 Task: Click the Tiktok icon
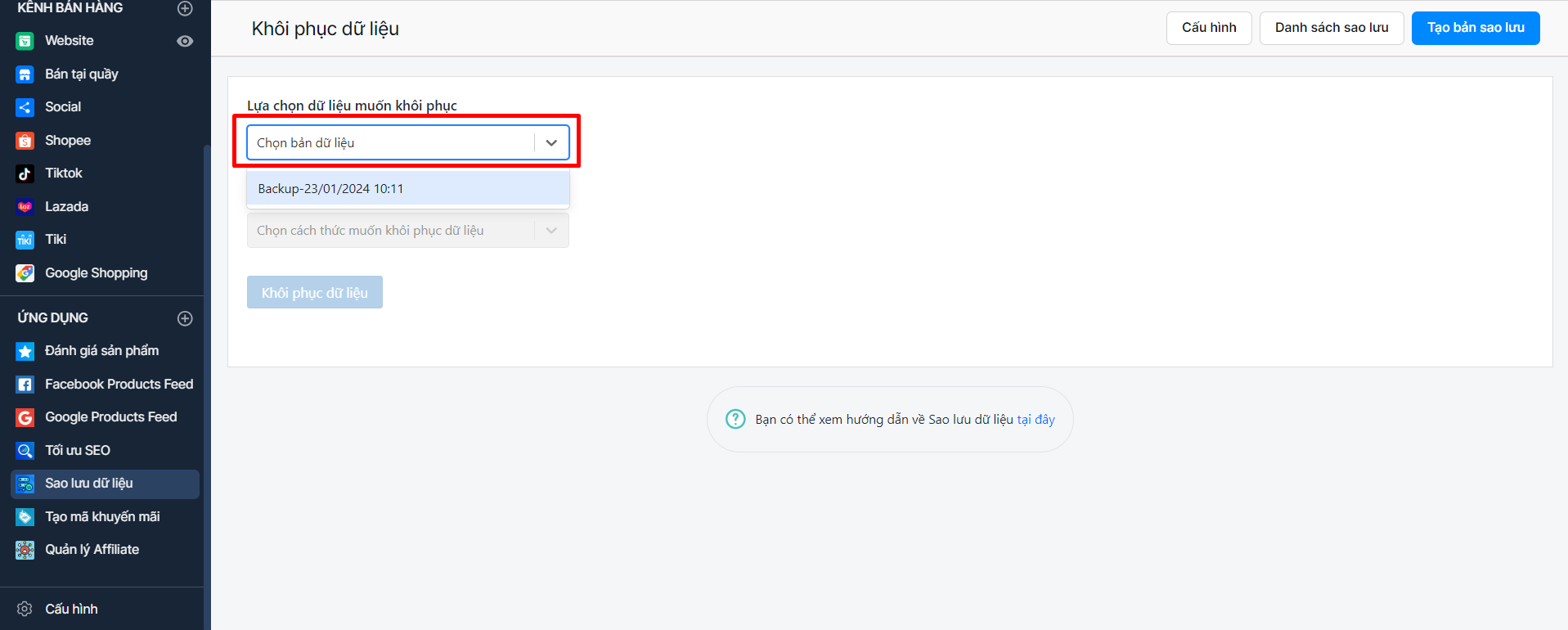tap(25, 173)
